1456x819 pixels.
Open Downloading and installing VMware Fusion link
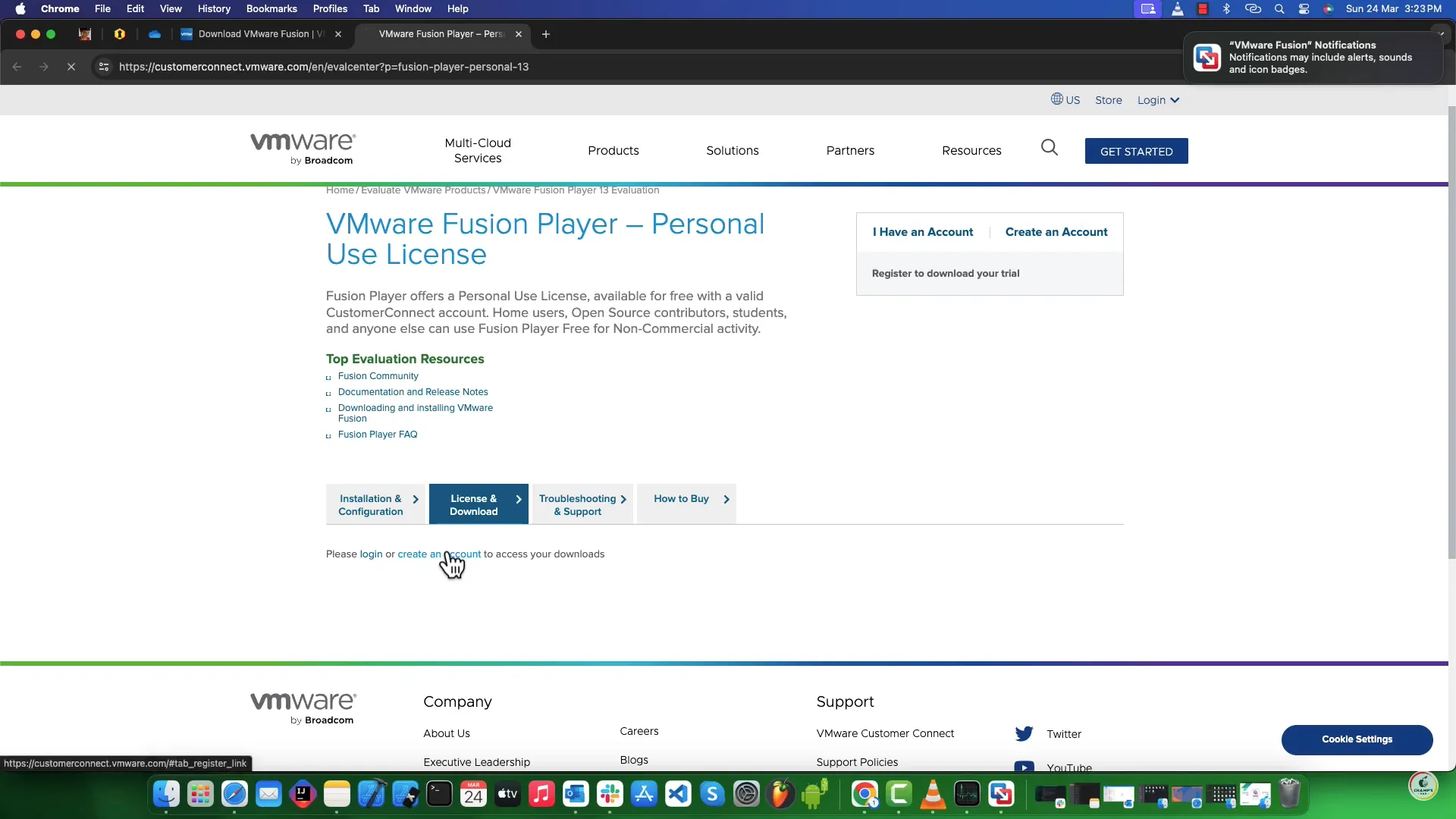click(x=415, y=413)
